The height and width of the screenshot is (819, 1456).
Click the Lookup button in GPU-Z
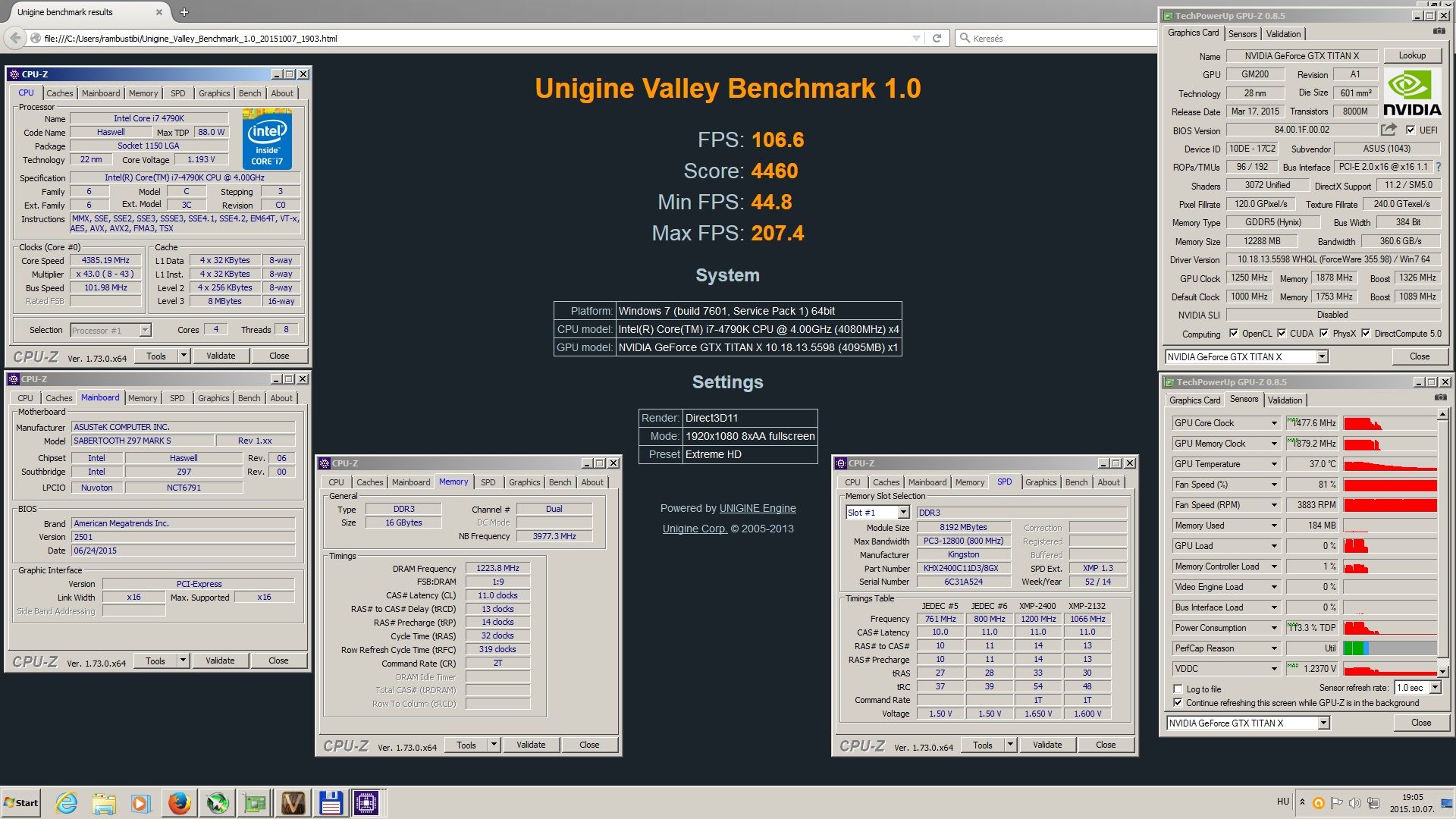coord(1411,55)
